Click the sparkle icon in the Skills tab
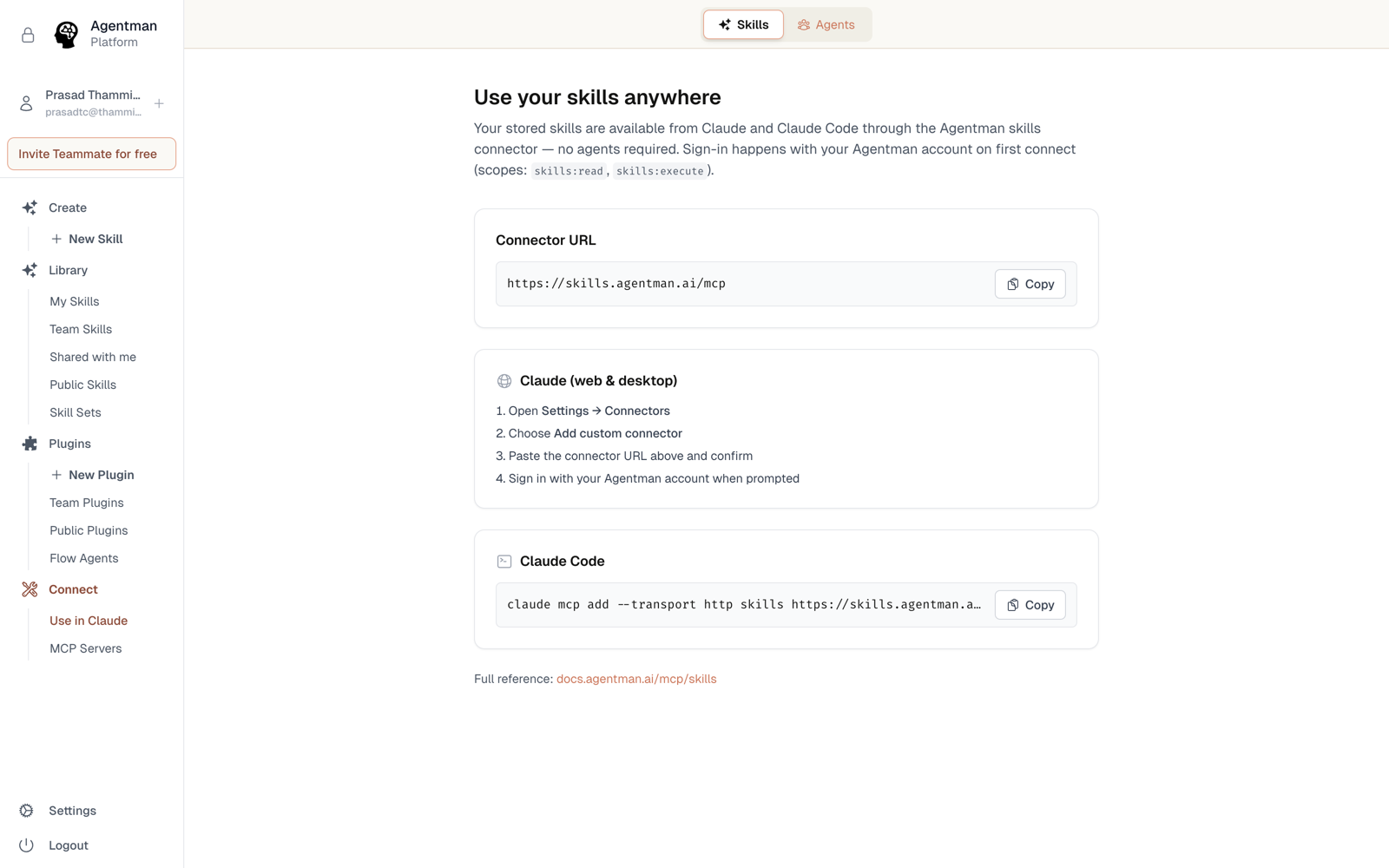 [x=725, y=25]
